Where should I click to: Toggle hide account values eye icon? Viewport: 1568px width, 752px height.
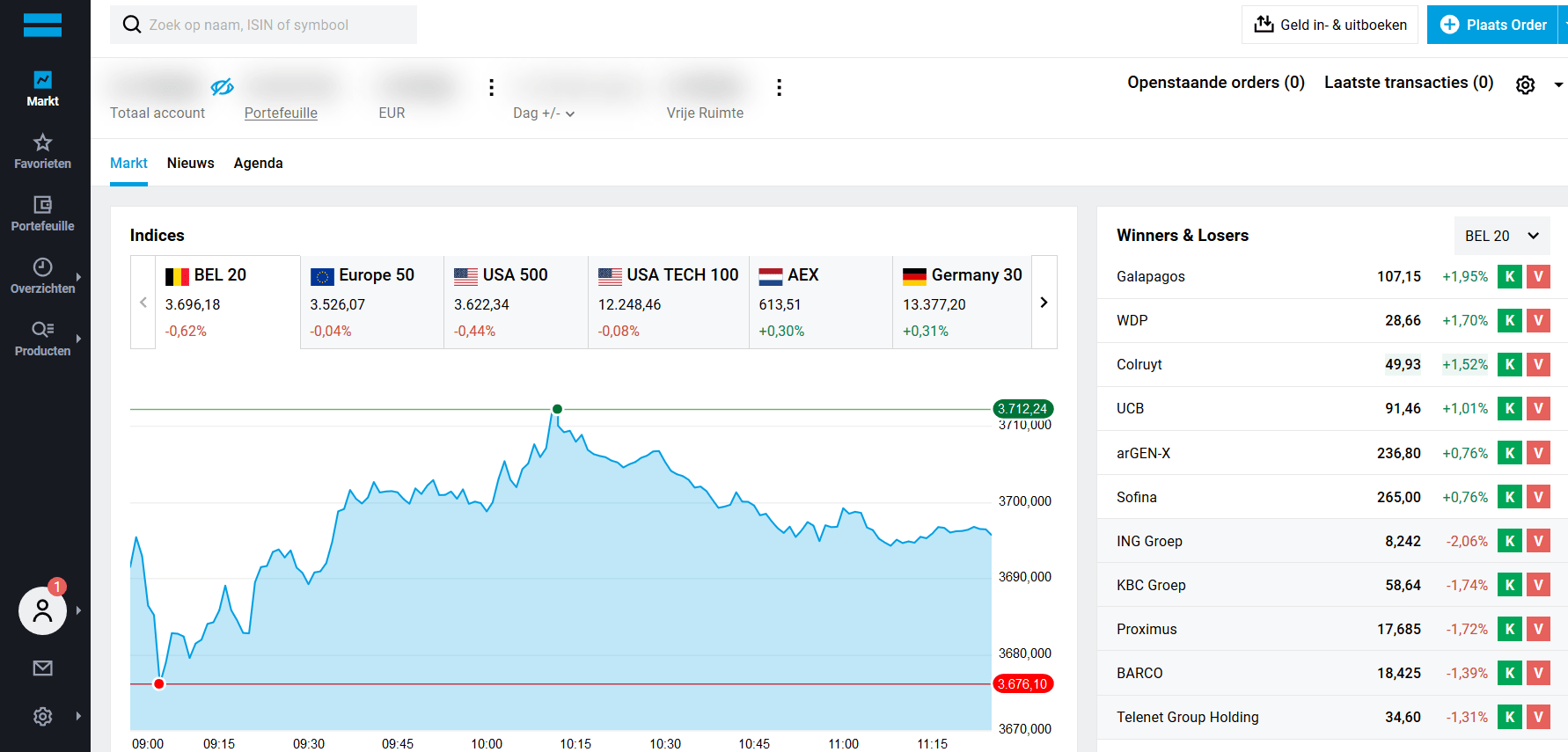pyautogui.click(x=222, y=87)
